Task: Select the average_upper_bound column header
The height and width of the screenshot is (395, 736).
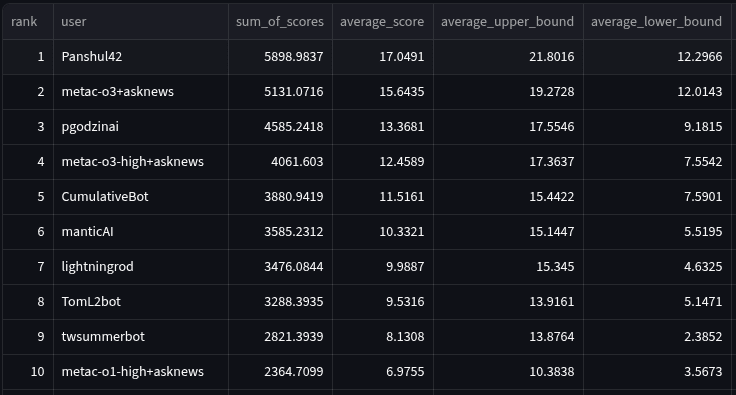Action: [x=508, y=22]
